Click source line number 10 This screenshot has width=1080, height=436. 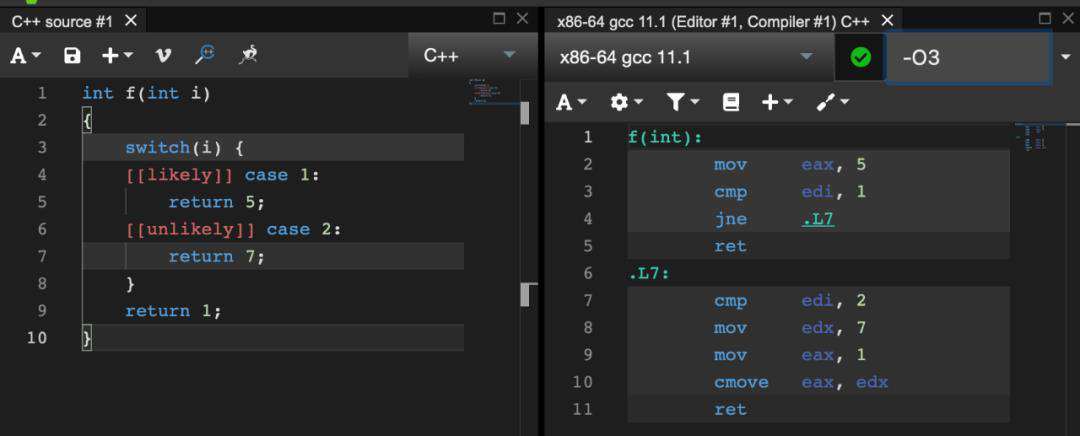pyautogui.click(x=37, y=338)
